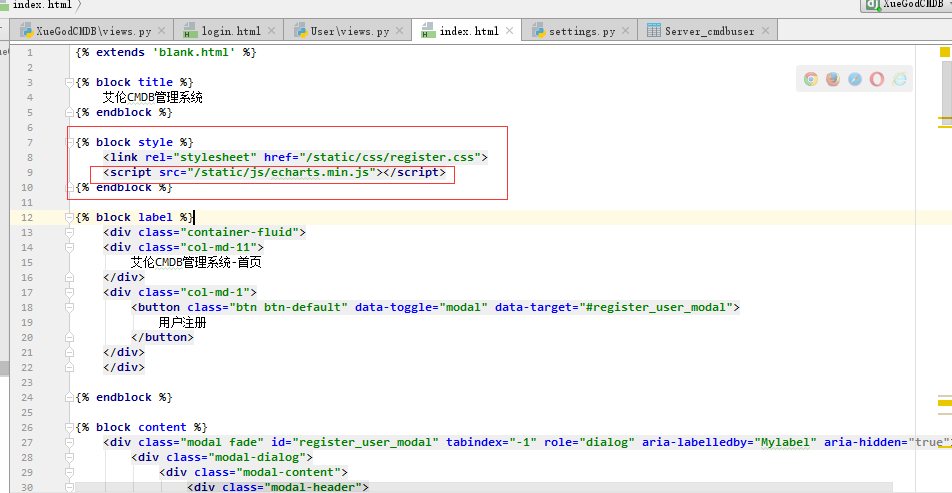Open page preview in Firefox browser icon
The image size is (952, 493).
click(832, 79)
